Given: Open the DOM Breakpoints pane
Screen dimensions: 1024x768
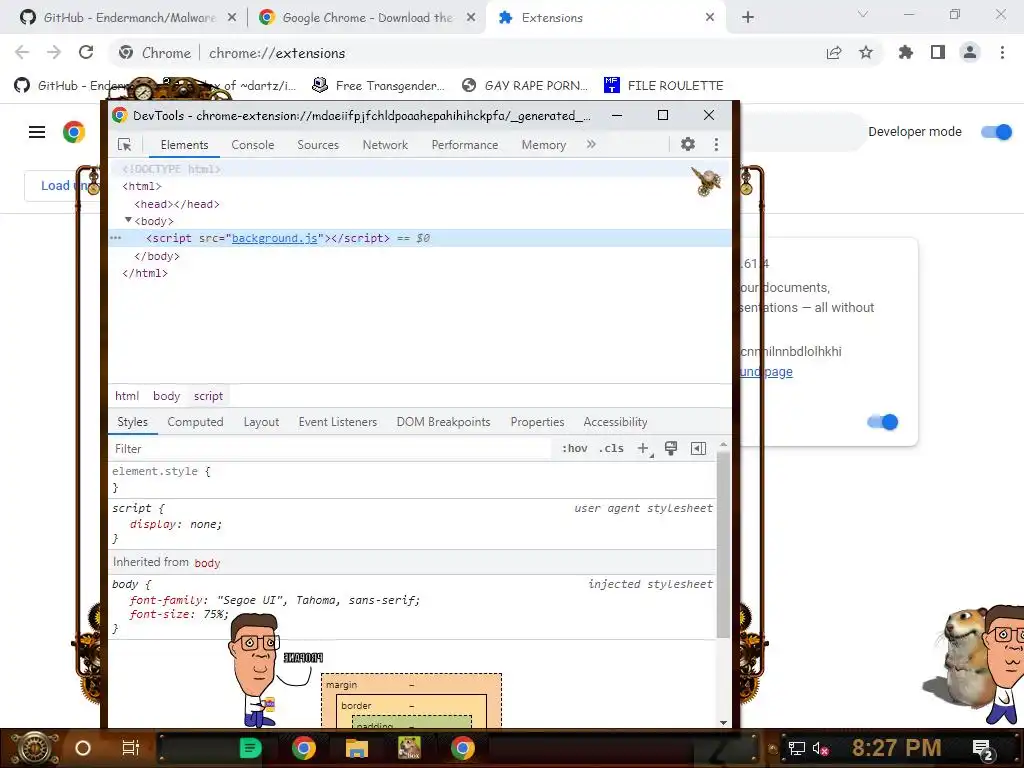Looking at the screenshot, I should point(443,422).
